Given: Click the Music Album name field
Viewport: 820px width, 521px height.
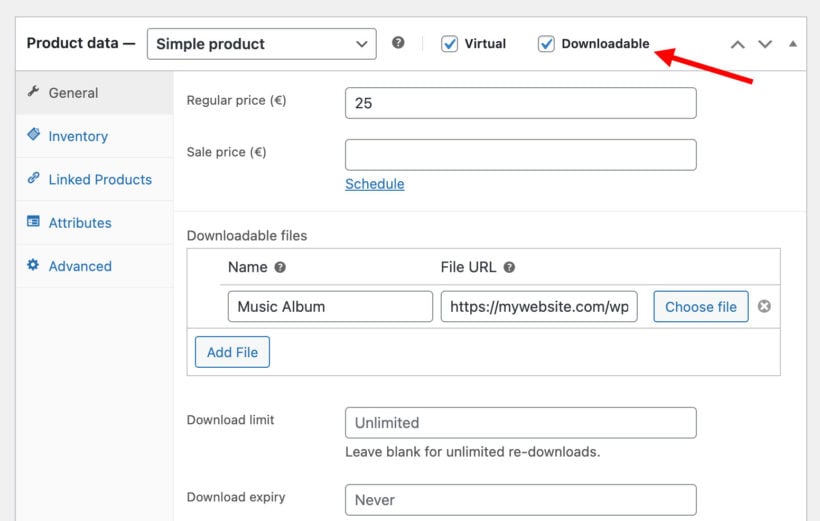Looking at the screenshot, I should [330, 307].
